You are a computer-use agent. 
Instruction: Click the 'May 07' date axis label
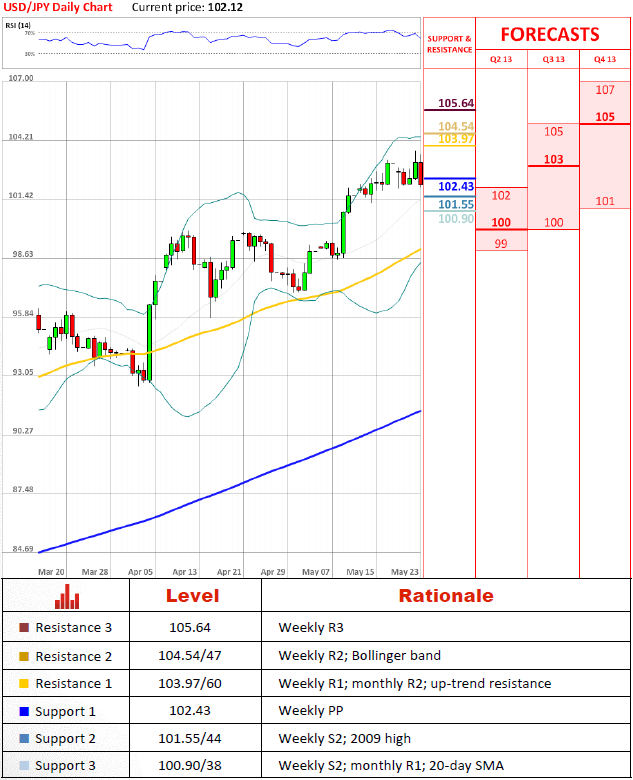point(316,572)
